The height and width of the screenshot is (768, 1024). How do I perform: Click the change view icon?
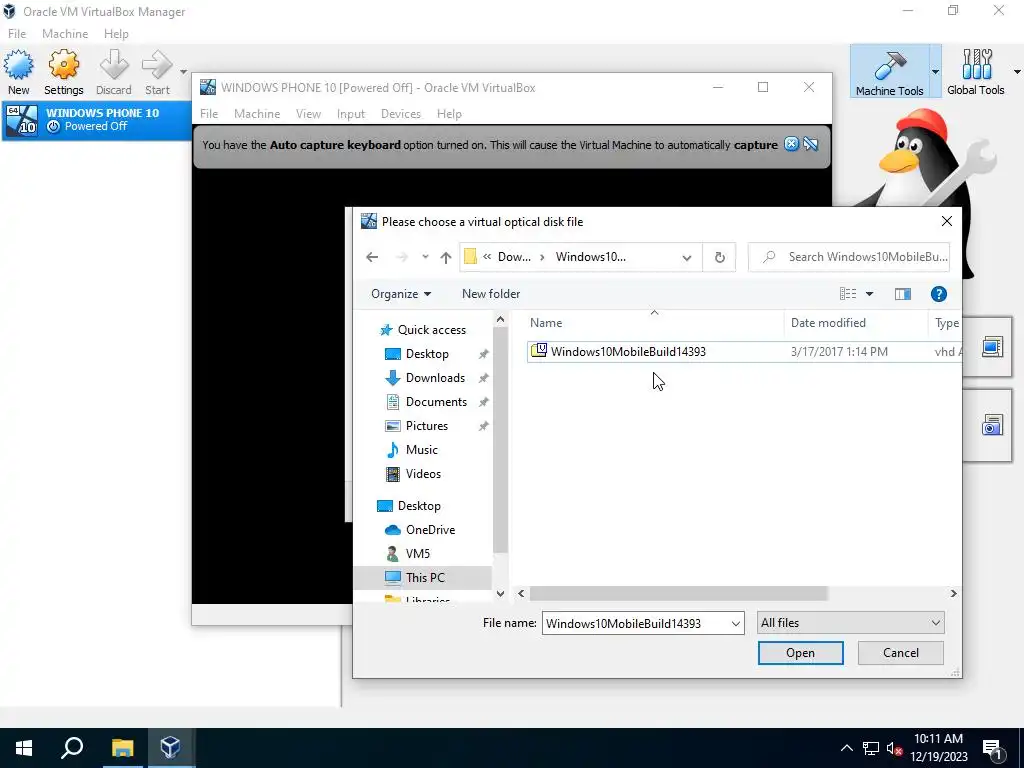click(x=848, y=294)
